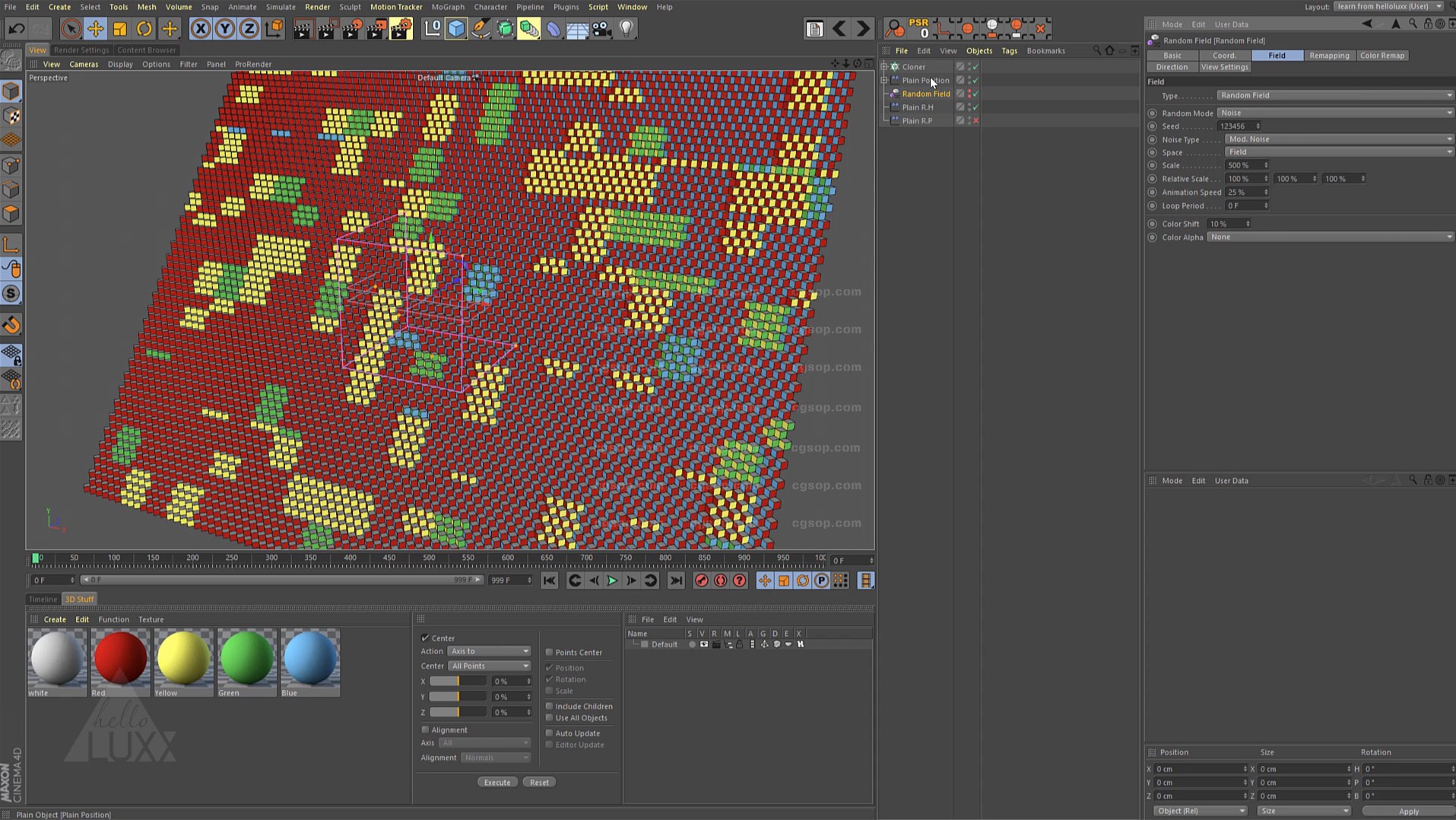Open the Color Alpha dropdown
1456x820 pixels.
[1330, 237]
